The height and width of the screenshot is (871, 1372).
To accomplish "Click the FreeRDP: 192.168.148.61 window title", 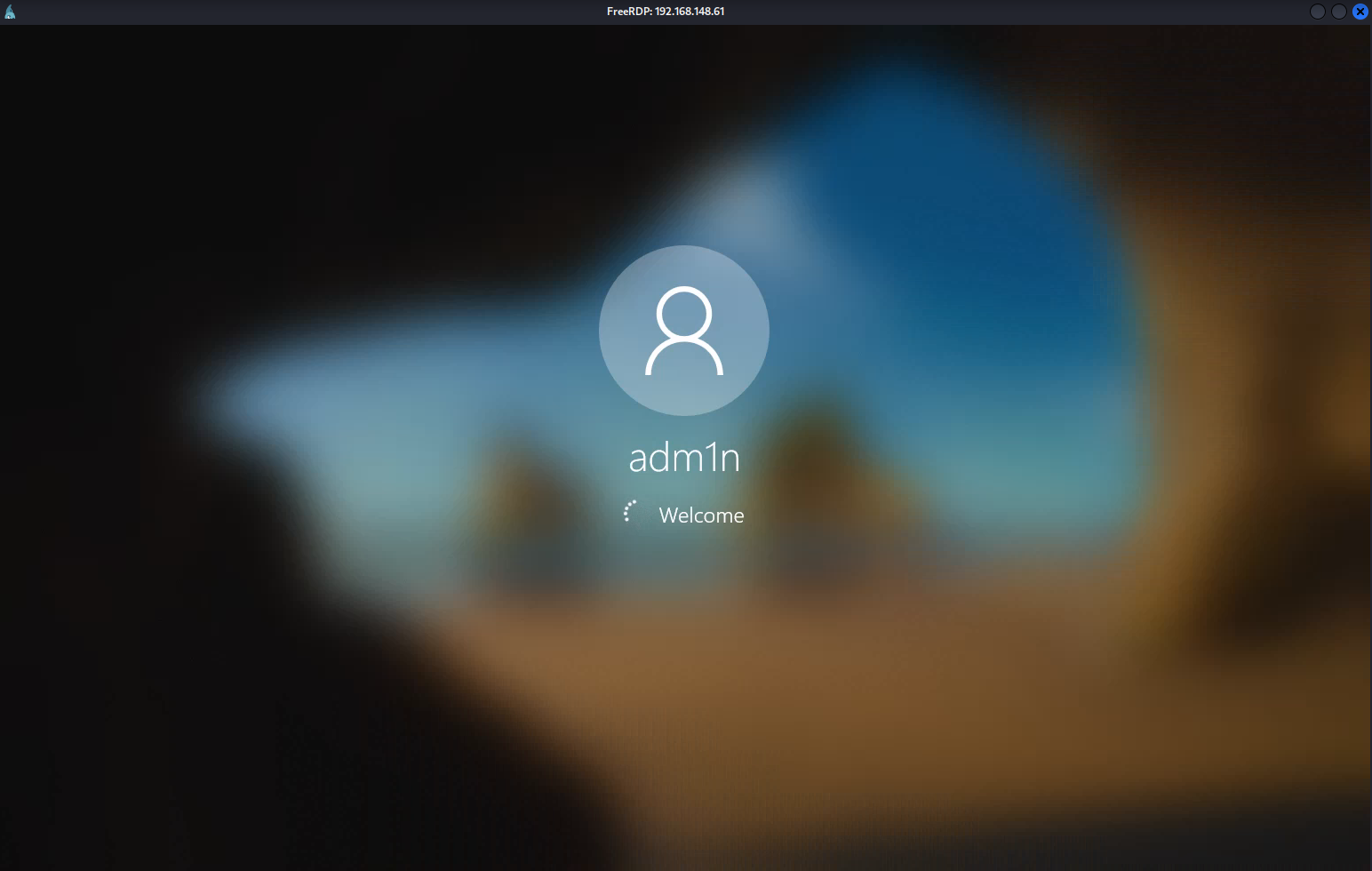I will (666, 12).
